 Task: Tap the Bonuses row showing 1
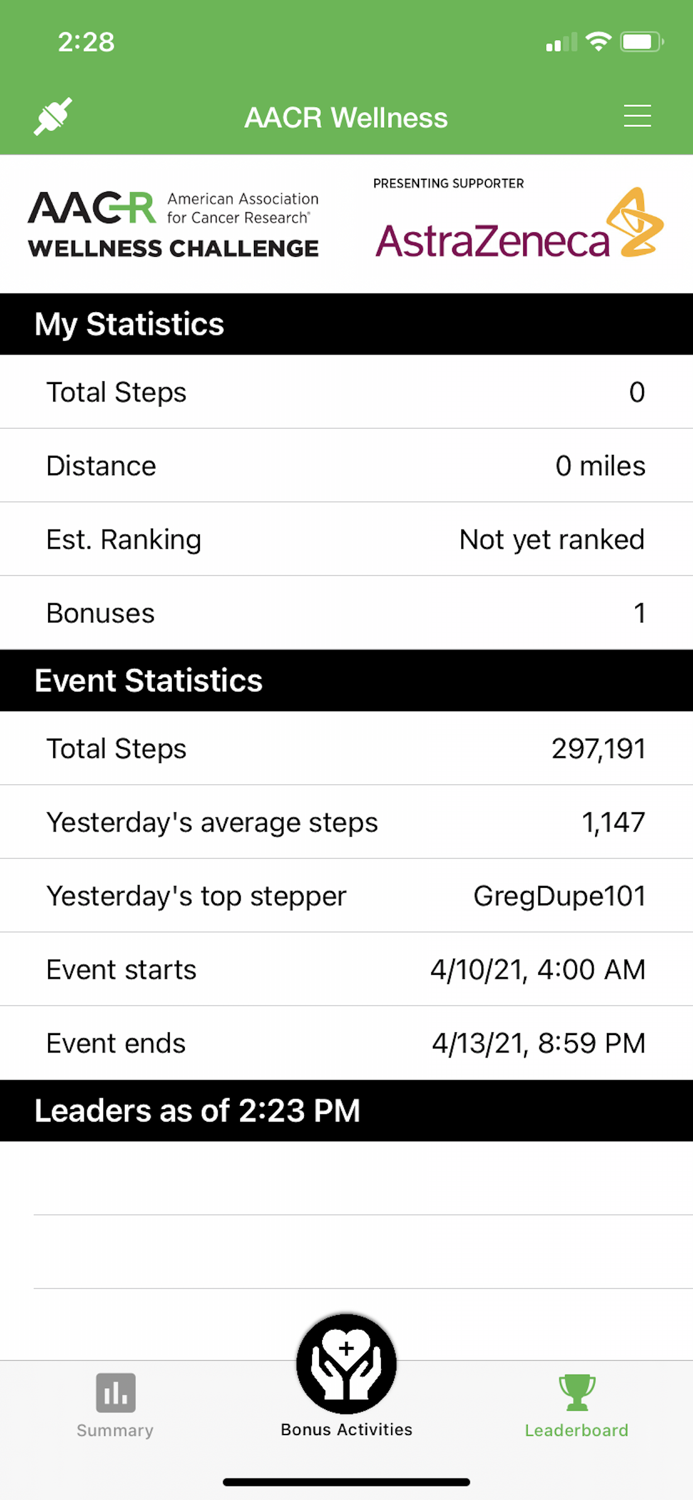pyautogui.click(x=346, y=613)
